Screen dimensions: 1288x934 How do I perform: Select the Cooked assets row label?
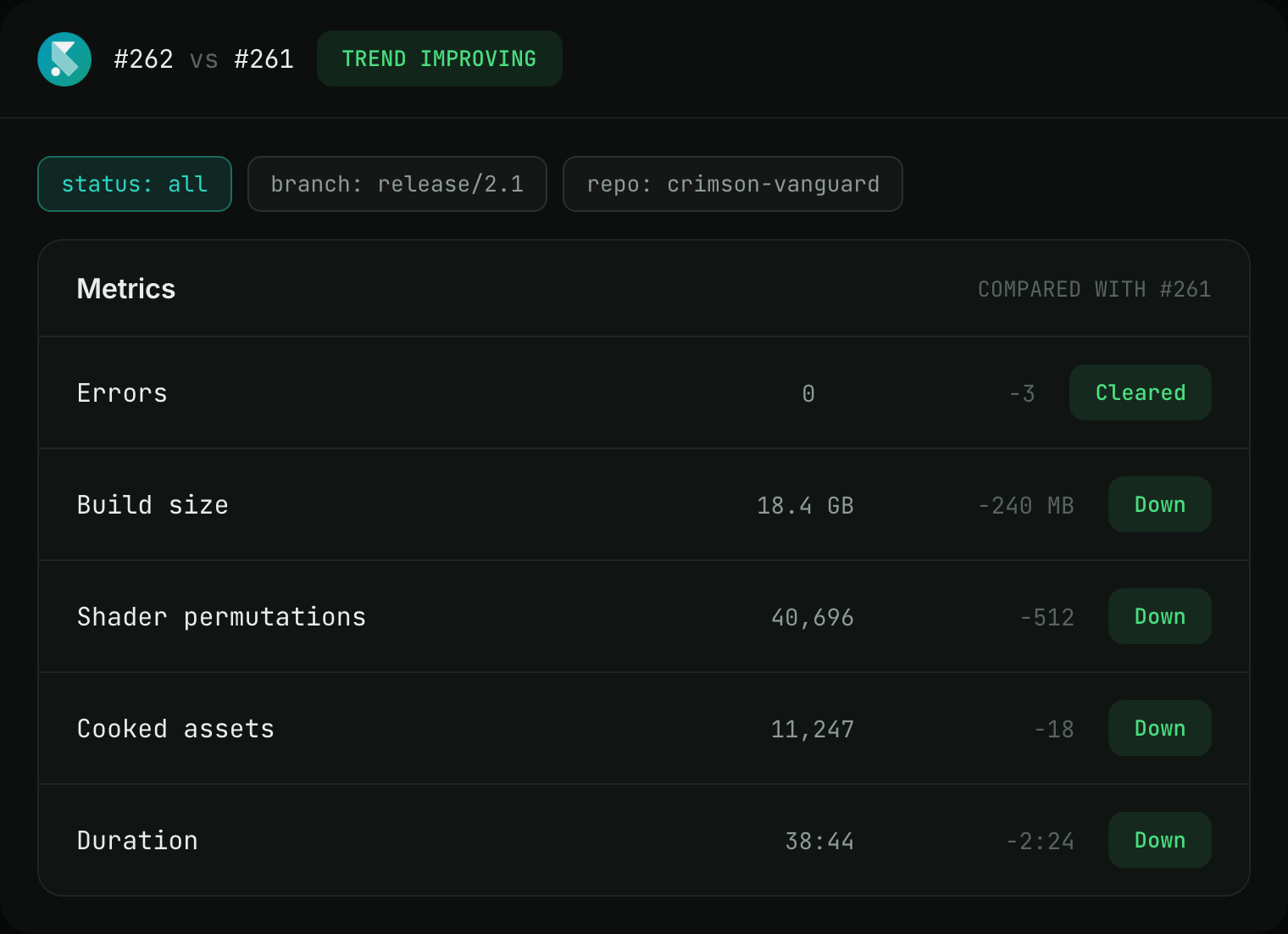pyautogui.click(x=175, y=729)
